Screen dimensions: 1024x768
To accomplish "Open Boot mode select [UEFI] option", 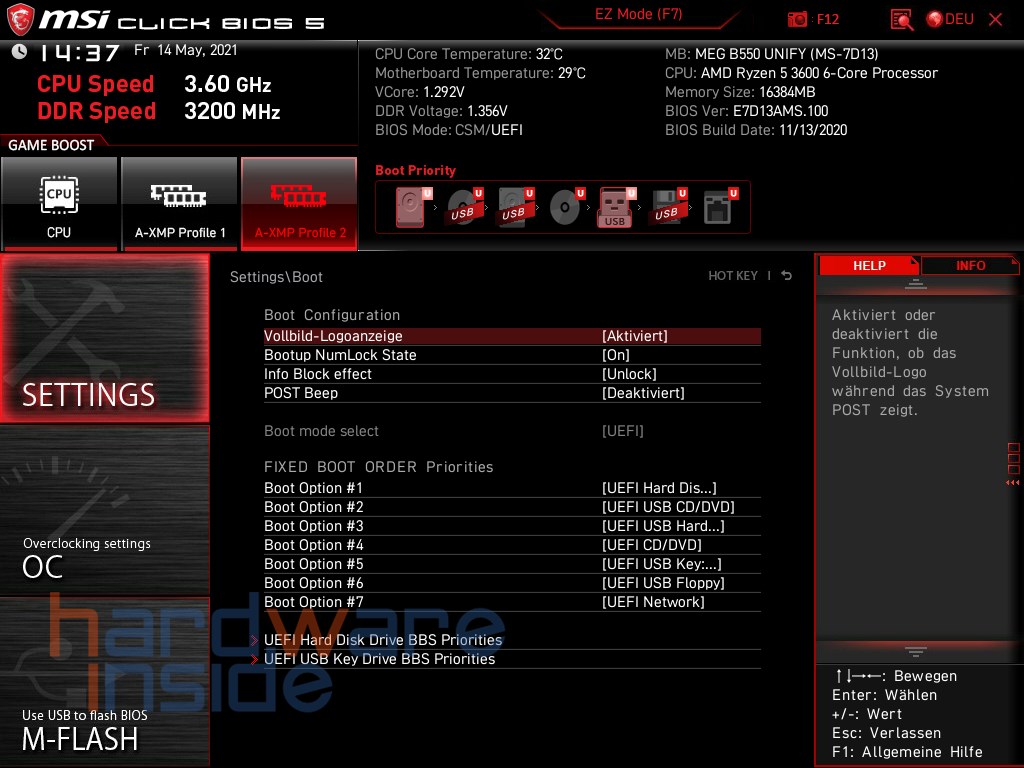I will (512, 430).
